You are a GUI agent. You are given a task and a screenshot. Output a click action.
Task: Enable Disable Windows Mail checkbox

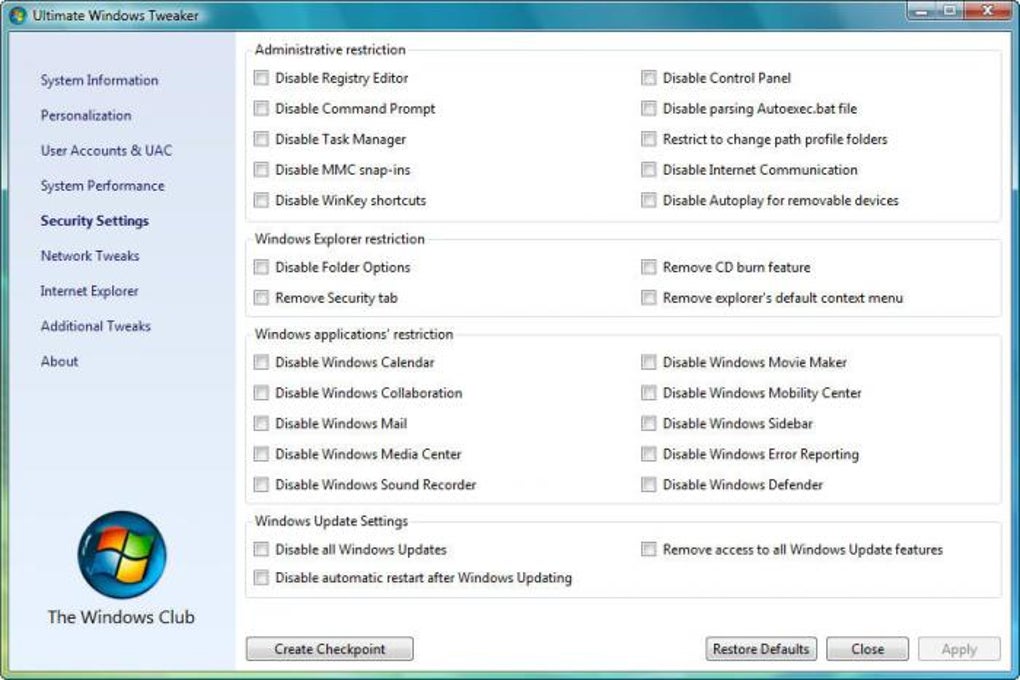pos(261,424)
